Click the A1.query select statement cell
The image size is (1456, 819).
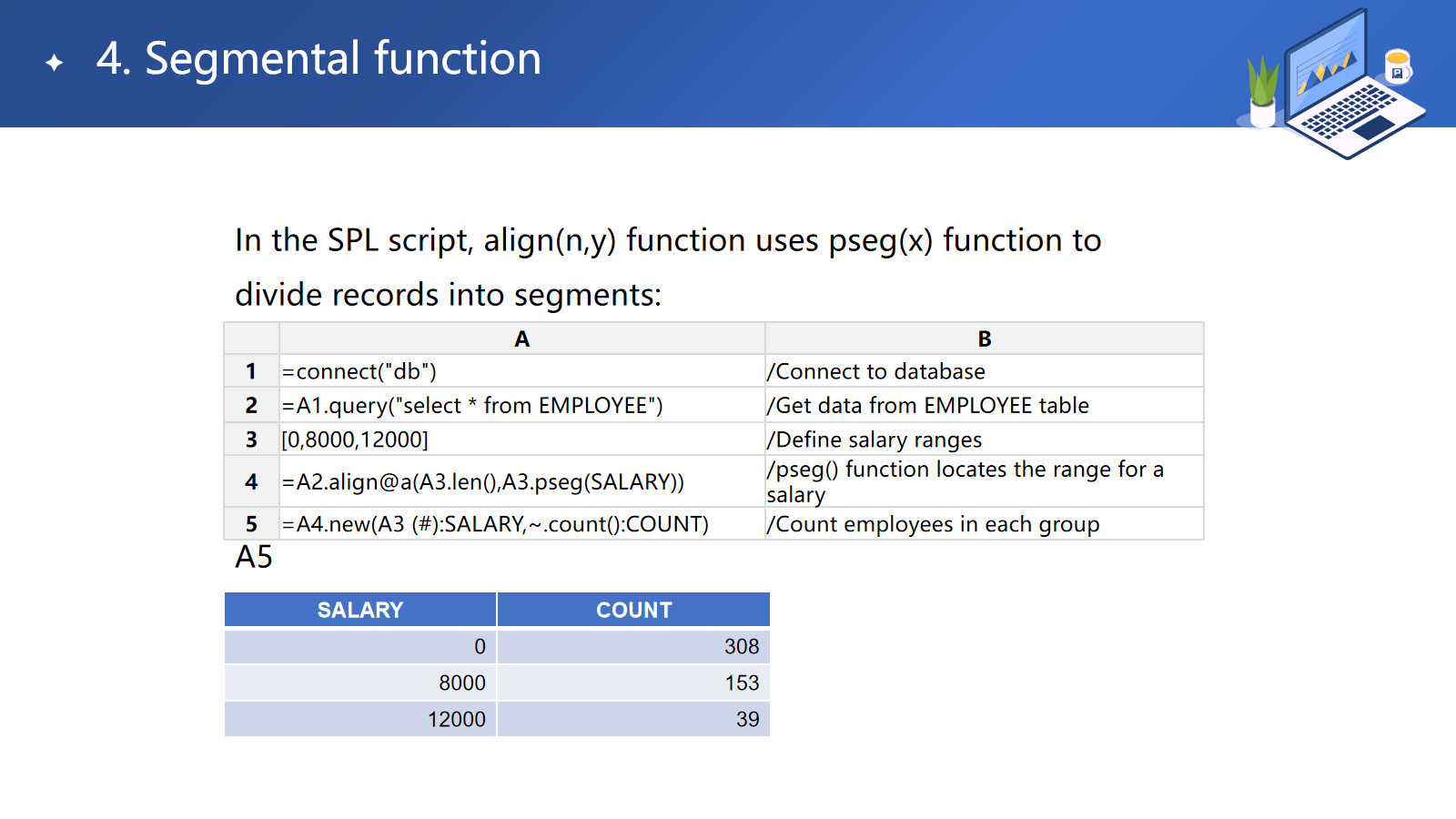pos(472,406)
